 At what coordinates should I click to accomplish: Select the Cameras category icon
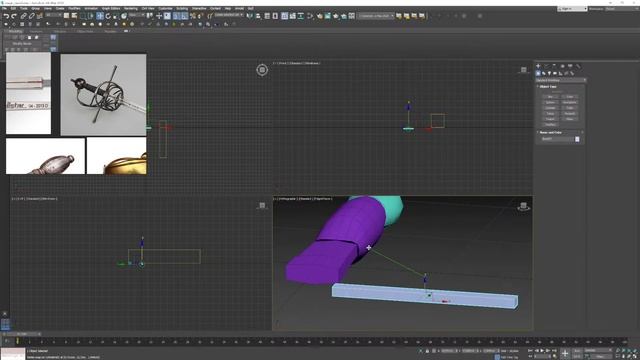tap(555, 73)
